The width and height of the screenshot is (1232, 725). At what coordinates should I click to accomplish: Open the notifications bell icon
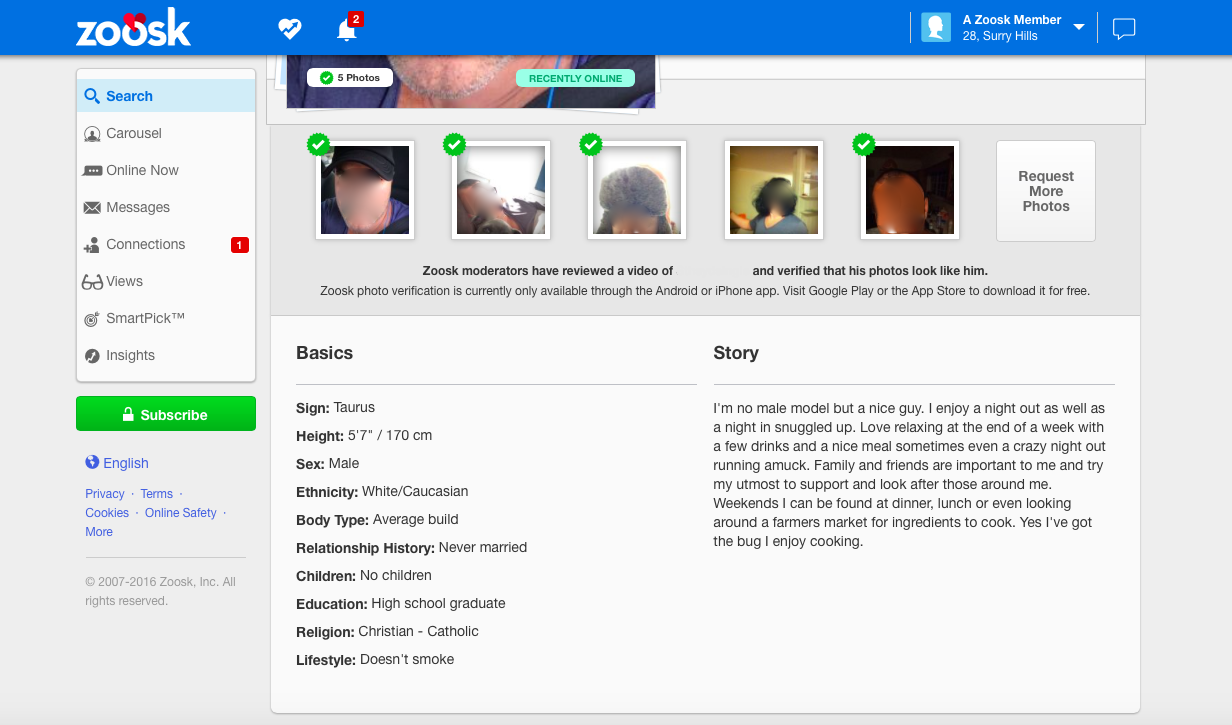[347, 30]
